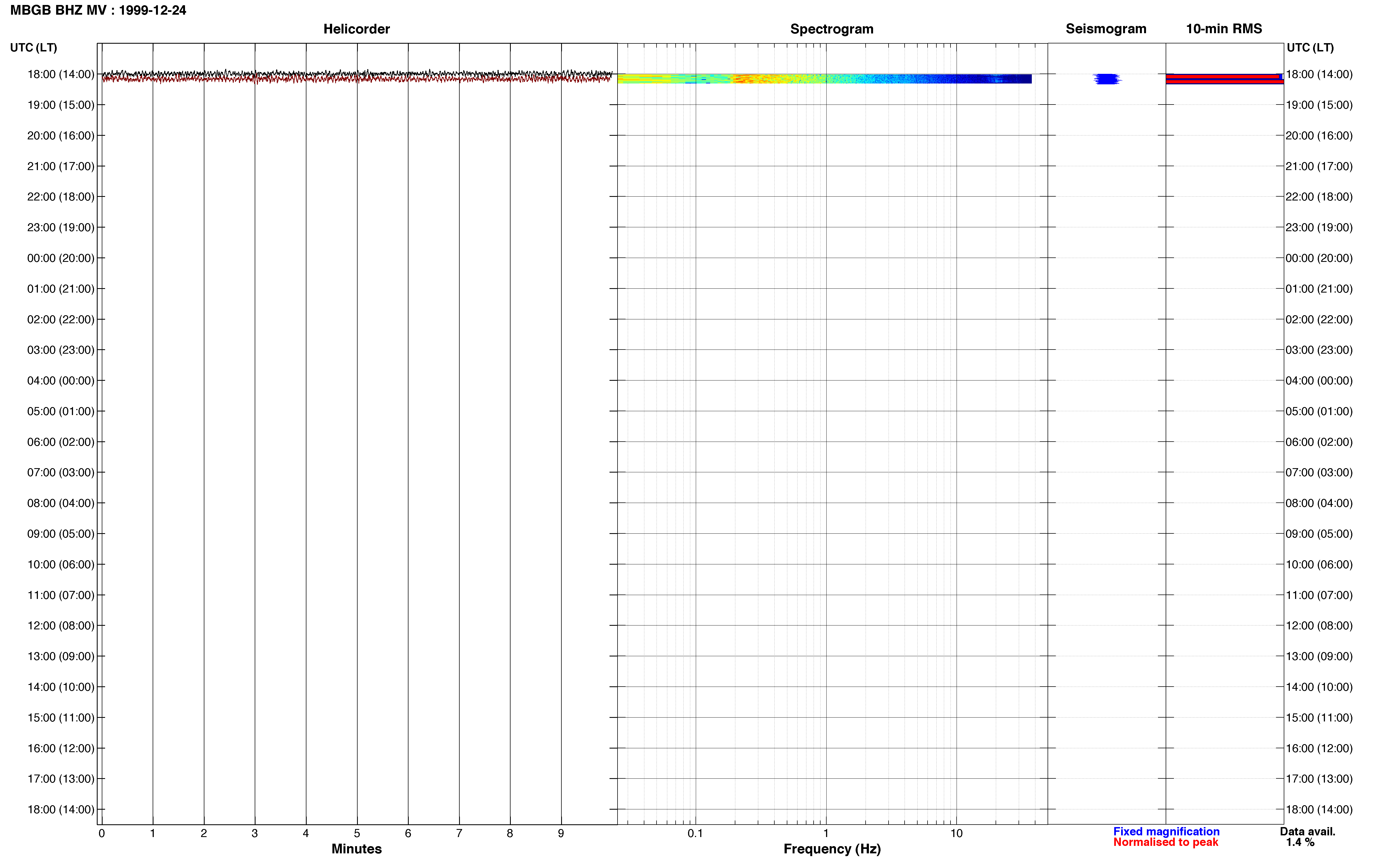Click "02:00 (22:00)" on the left time axis
Screen dimensions: 1388x868
[61, 319]
